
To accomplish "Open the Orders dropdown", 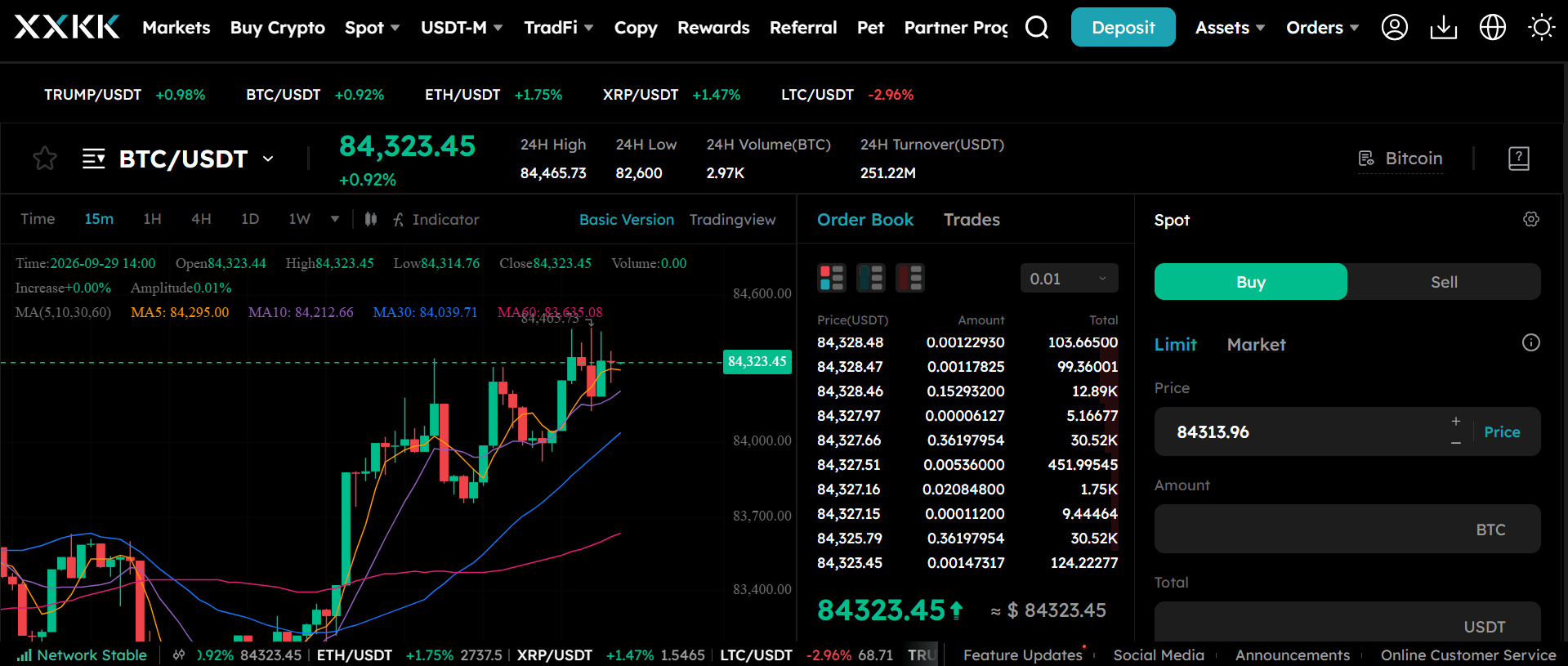I will click(x=1323, y=28).
